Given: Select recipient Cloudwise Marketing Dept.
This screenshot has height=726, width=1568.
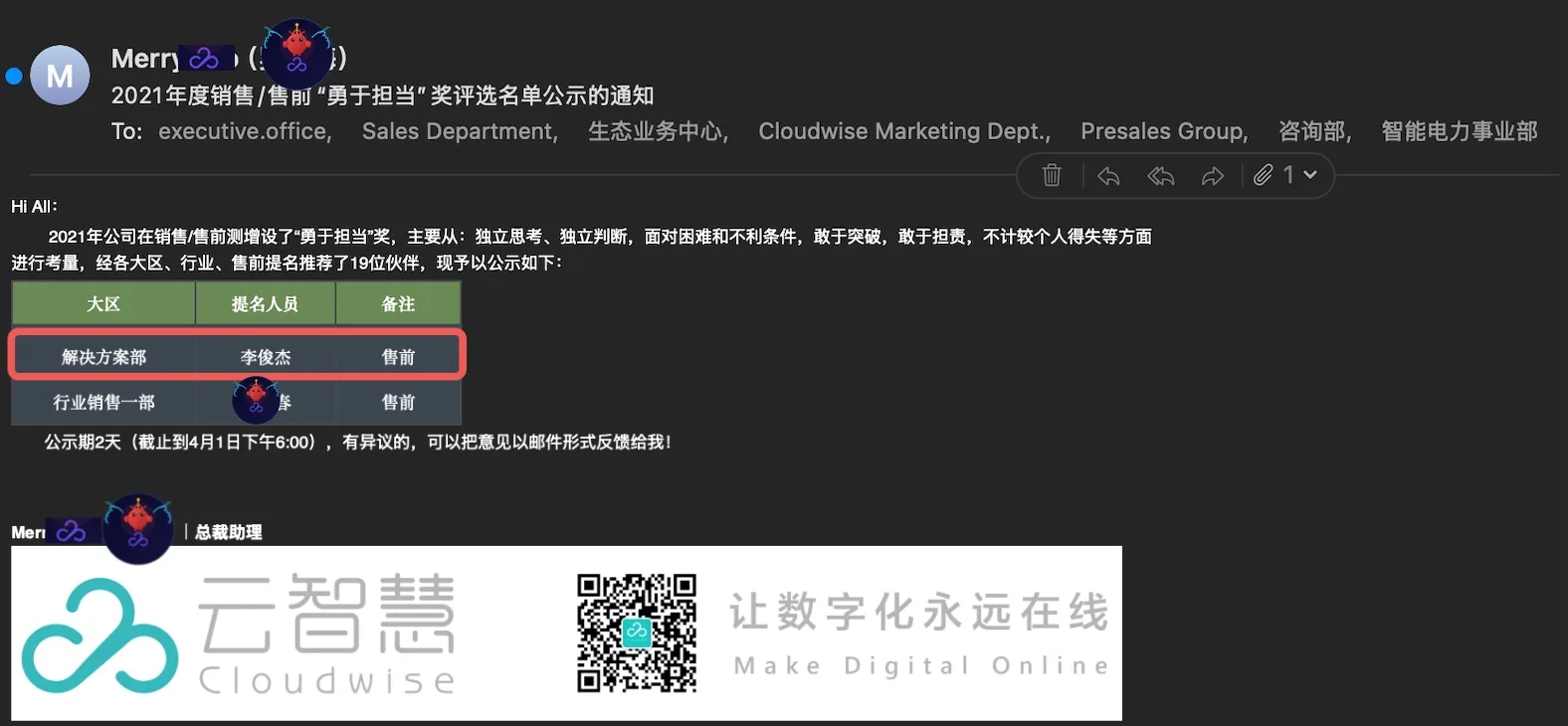Looking at the screenshot, I should [x=904, y=131].
